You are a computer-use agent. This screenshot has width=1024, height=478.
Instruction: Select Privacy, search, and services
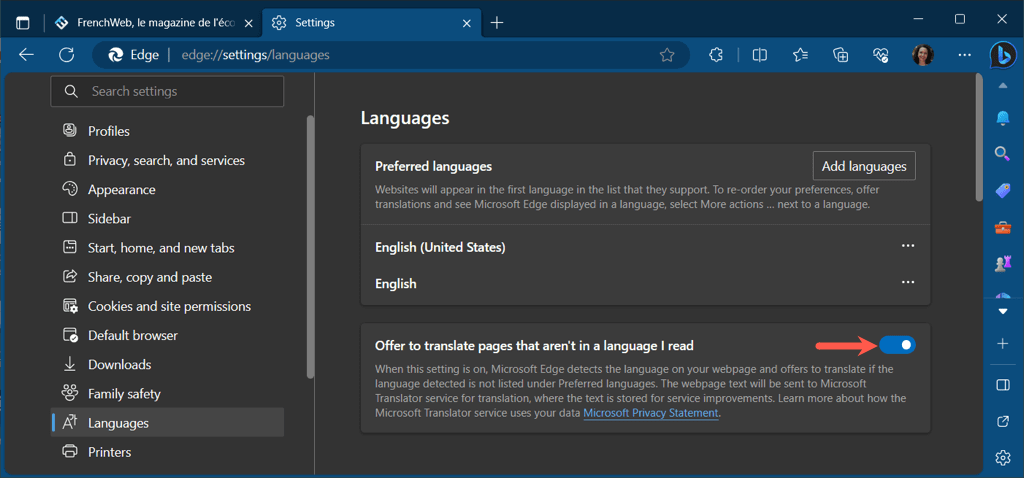166,160
